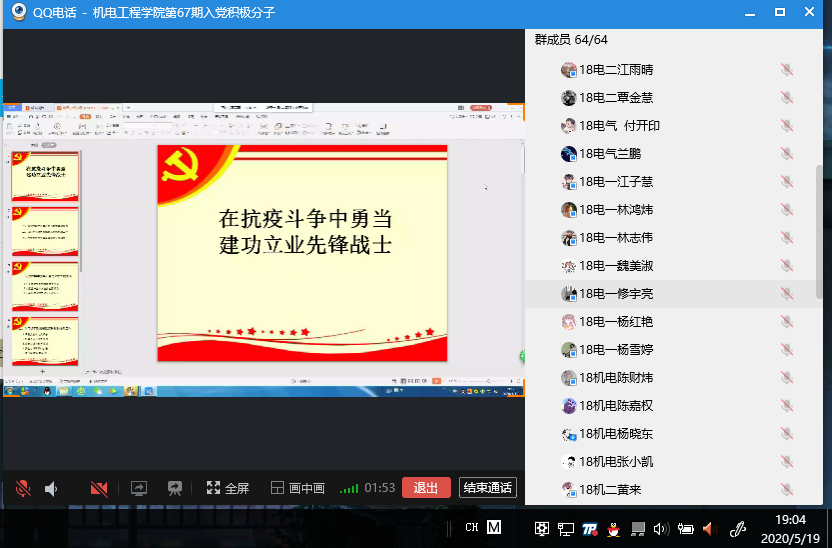832x548 pixels.
Task: Click the first slide thumbnail in shared screen
Action: [45, 176]
